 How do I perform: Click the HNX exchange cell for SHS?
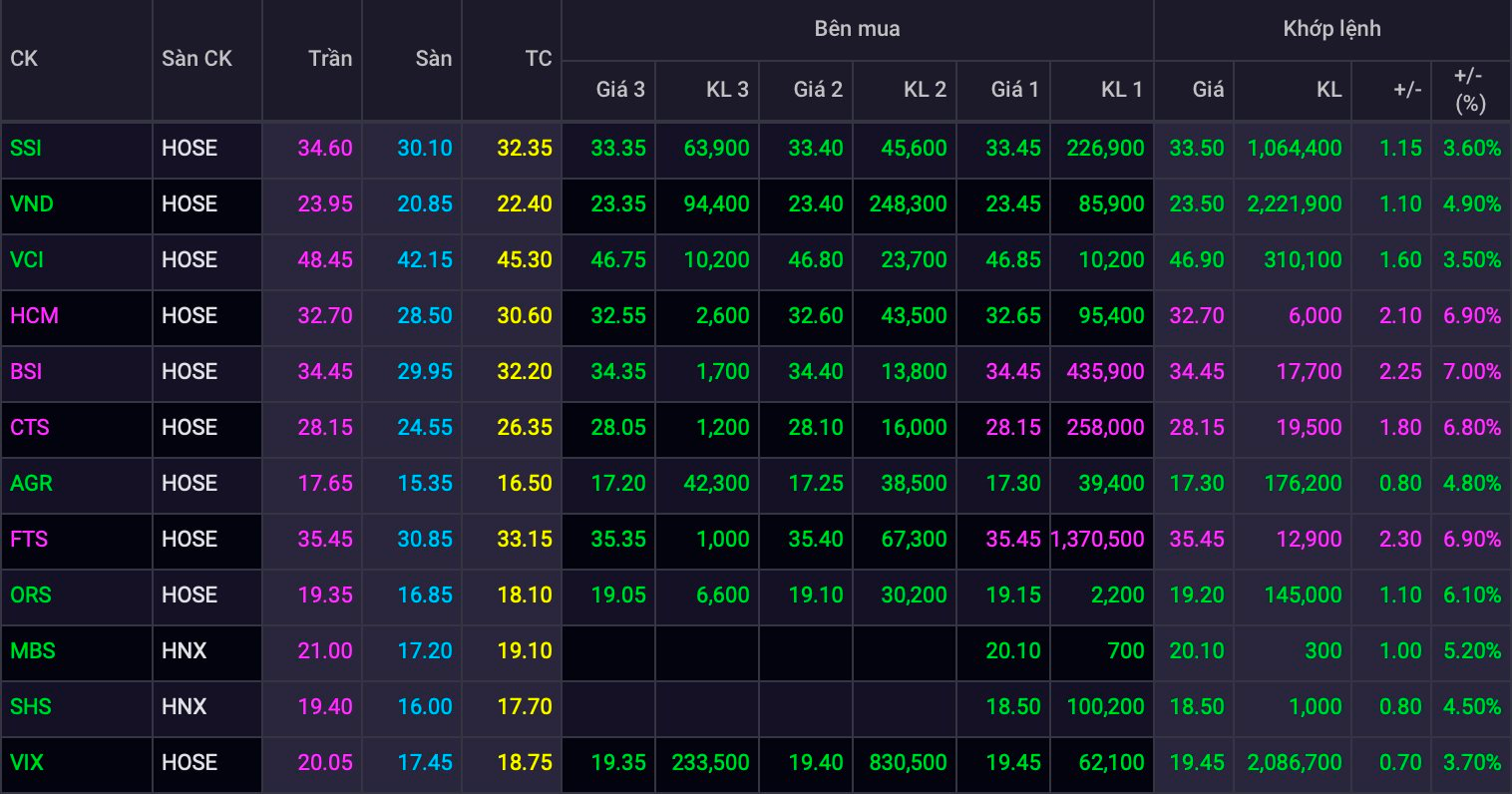[185, 707]
